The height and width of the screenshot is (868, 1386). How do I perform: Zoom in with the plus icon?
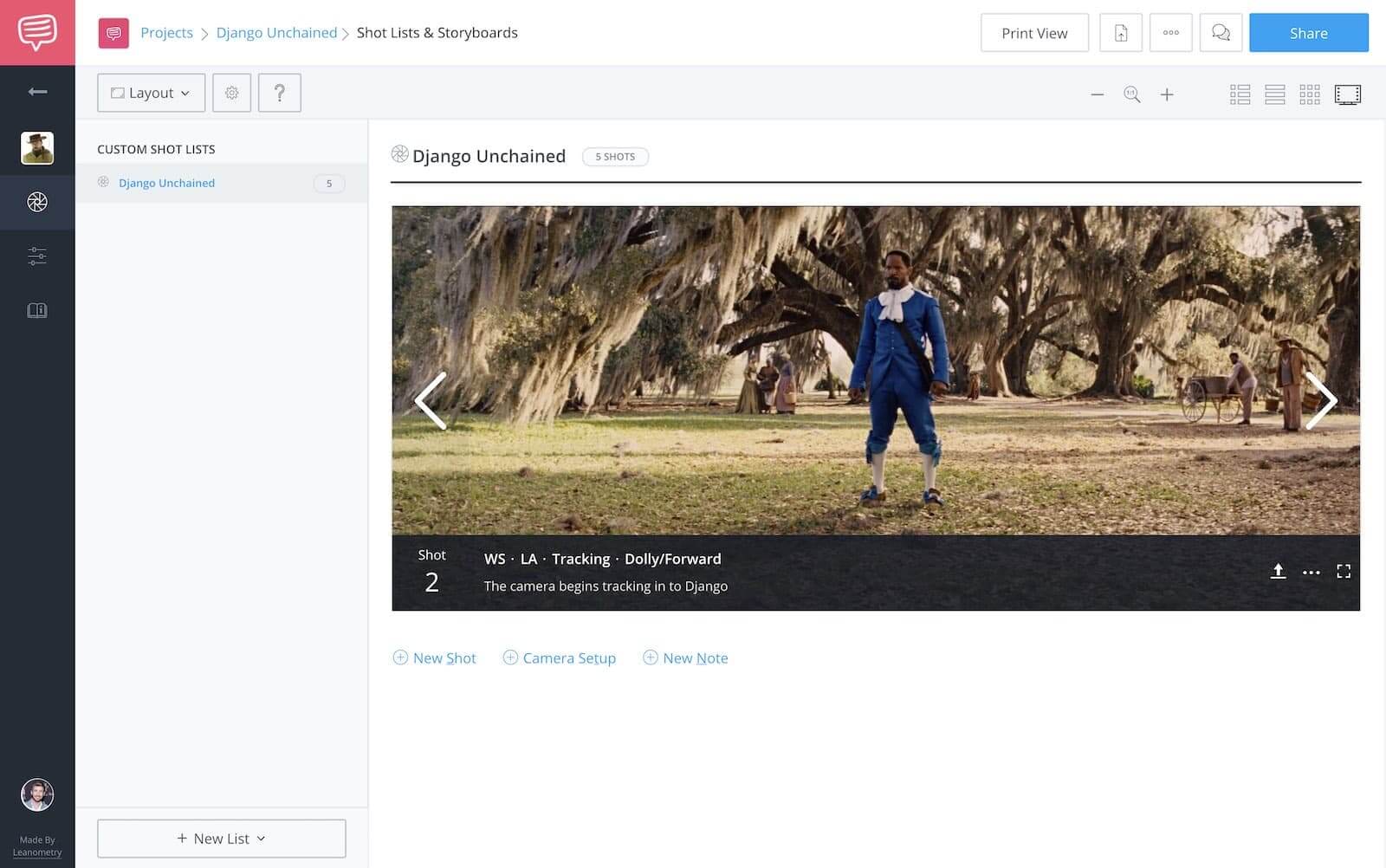pyautogui.click(x=1167, y=94)
